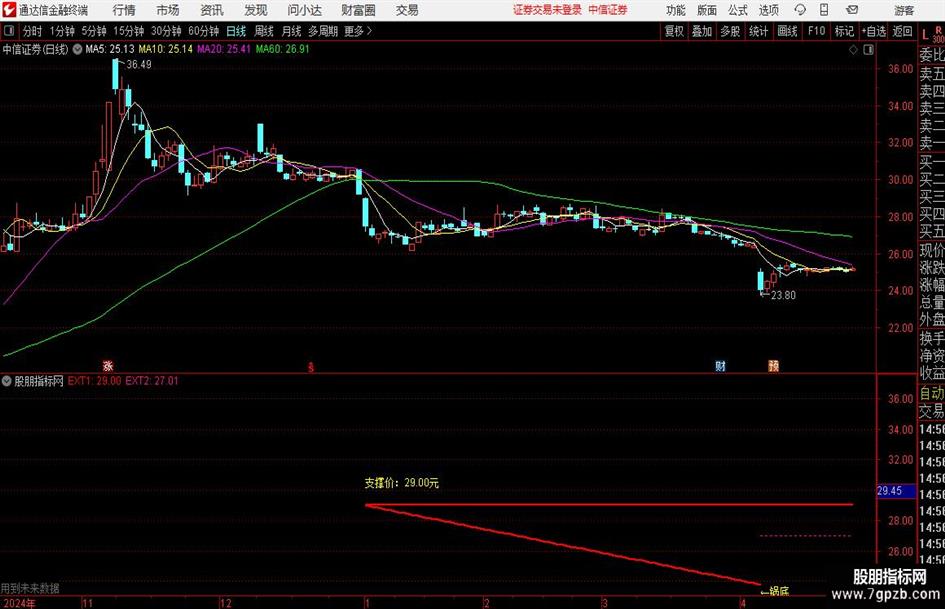Click 证券交易未登录 login link

[x=547, y=10]
